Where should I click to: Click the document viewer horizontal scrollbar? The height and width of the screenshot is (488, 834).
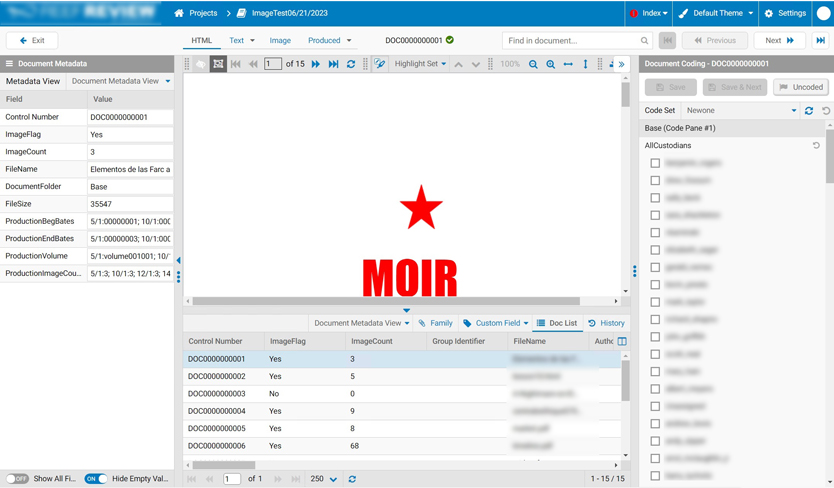pos(386,301)
